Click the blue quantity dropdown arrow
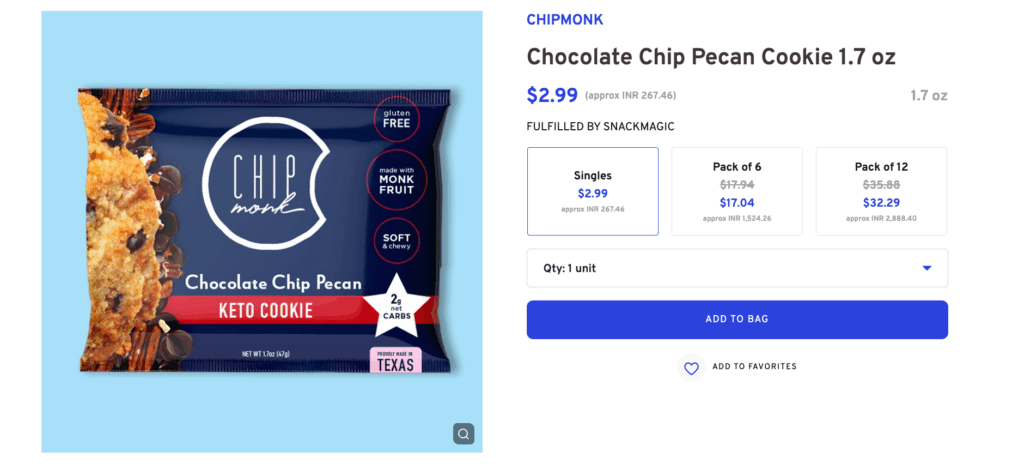1024x470 pixels. (927, 268)
